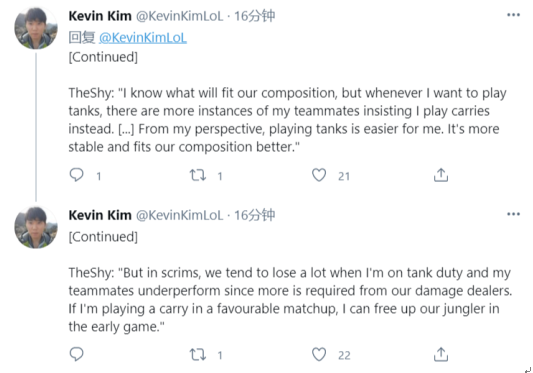Reply to the second tweet about scrims
Image resolution: width=533 pixels, height=373 pixels.
pos(76,354)
